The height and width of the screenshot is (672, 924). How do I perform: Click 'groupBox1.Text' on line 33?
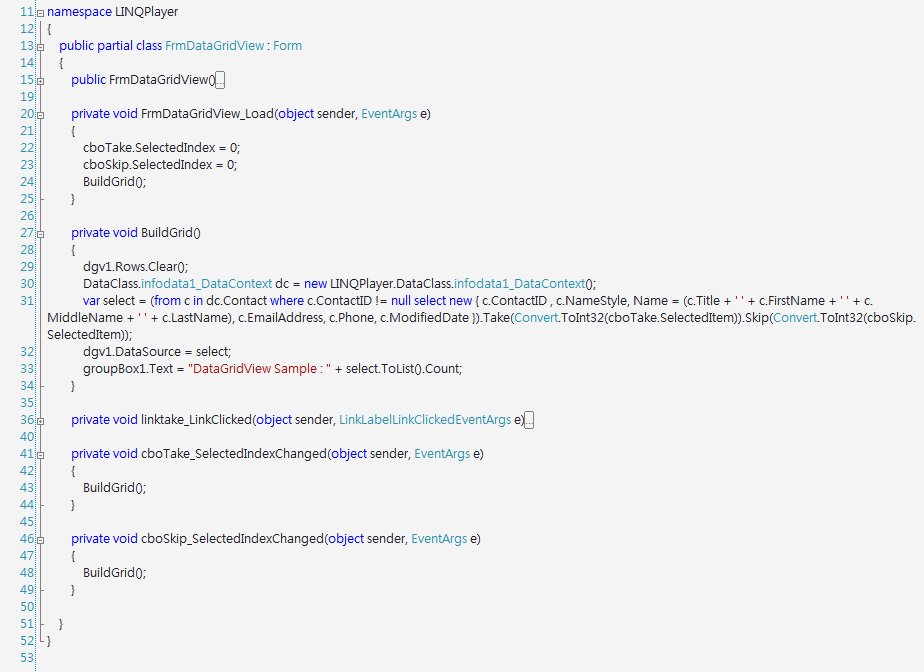pyautogui.click(x=128, y=368)
